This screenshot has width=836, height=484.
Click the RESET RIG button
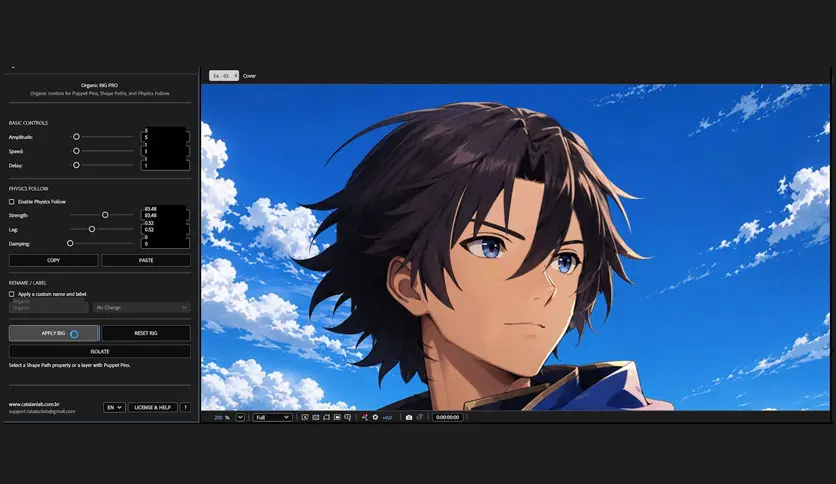[x=146, y=333]
